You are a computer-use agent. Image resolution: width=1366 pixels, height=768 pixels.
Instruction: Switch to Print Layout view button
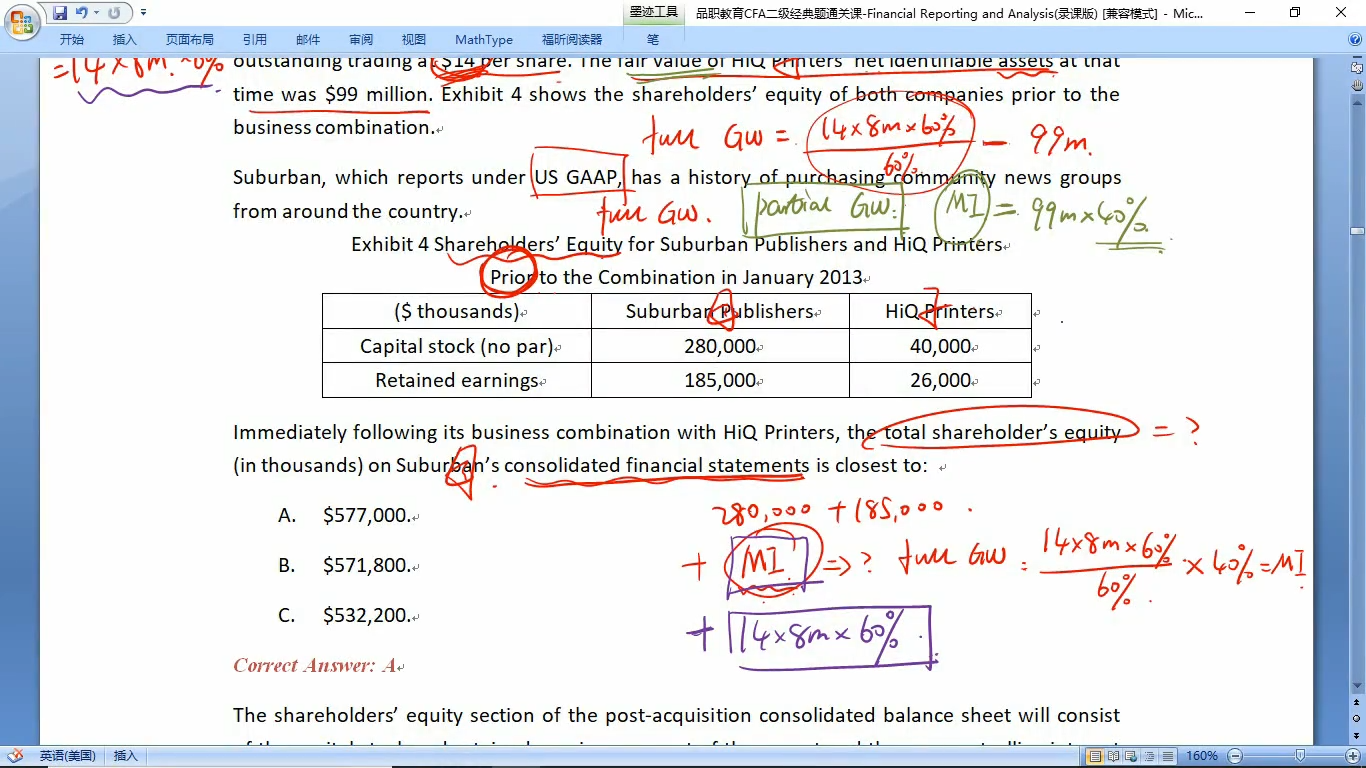click(x=1096, y=756)
